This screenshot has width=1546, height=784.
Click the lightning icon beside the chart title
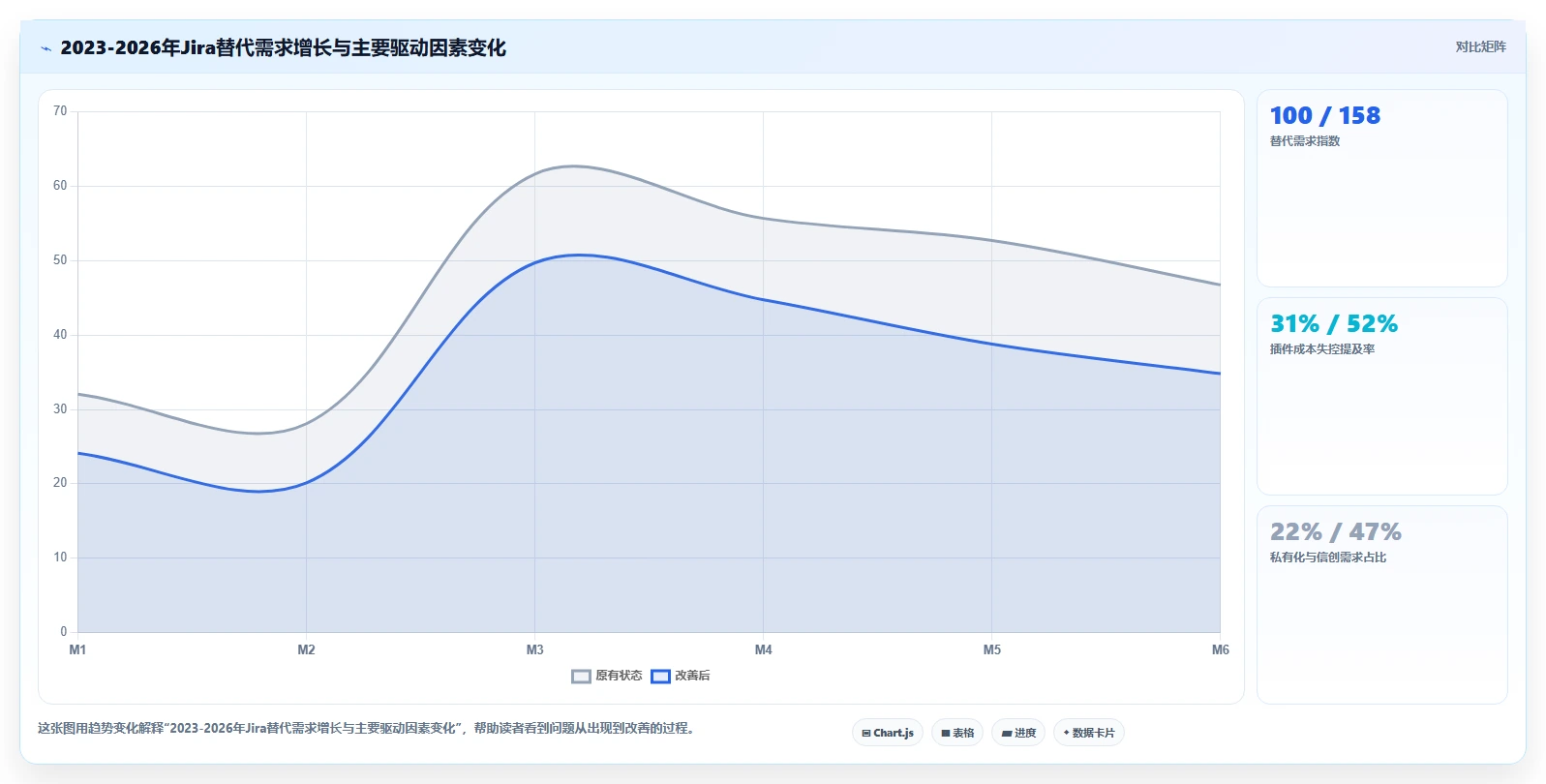[45, 48]
